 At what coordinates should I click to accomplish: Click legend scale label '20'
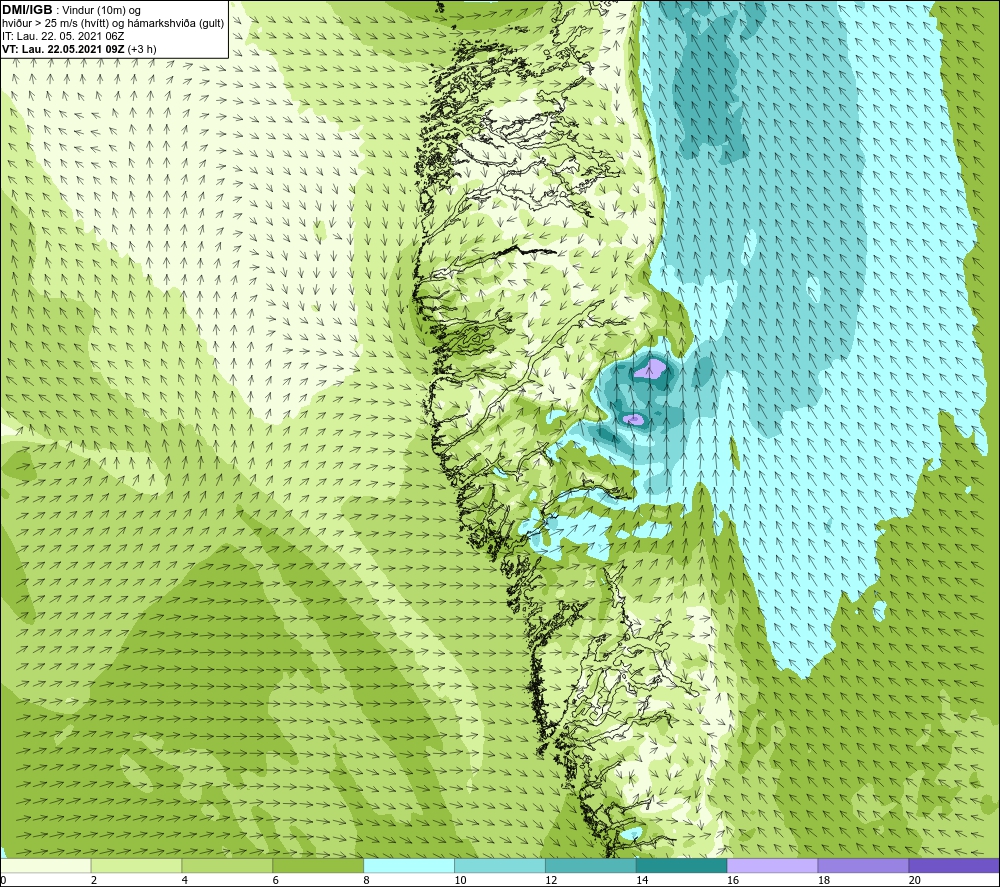pos(915,880)
